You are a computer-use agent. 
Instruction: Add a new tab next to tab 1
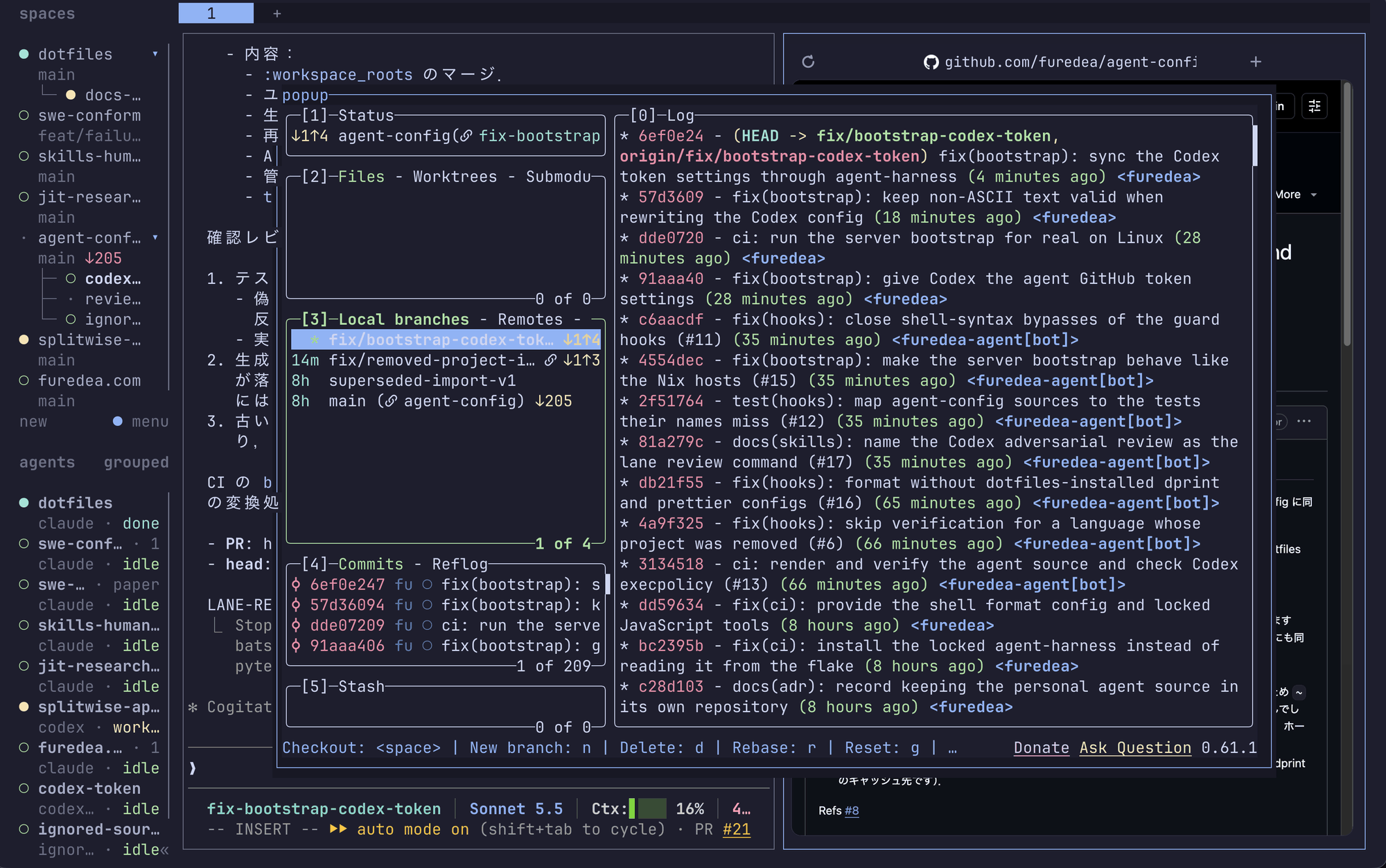click(x=277, y=13)
